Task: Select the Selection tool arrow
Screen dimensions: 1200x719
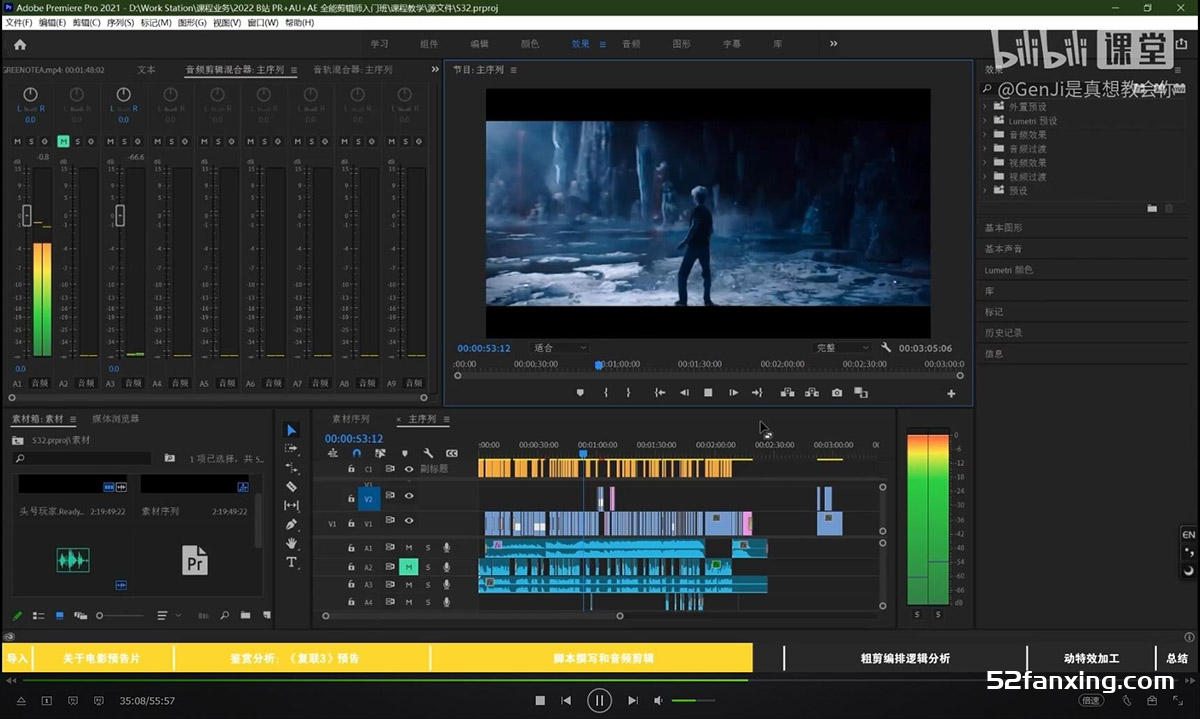Action: (x=292, y=430)
